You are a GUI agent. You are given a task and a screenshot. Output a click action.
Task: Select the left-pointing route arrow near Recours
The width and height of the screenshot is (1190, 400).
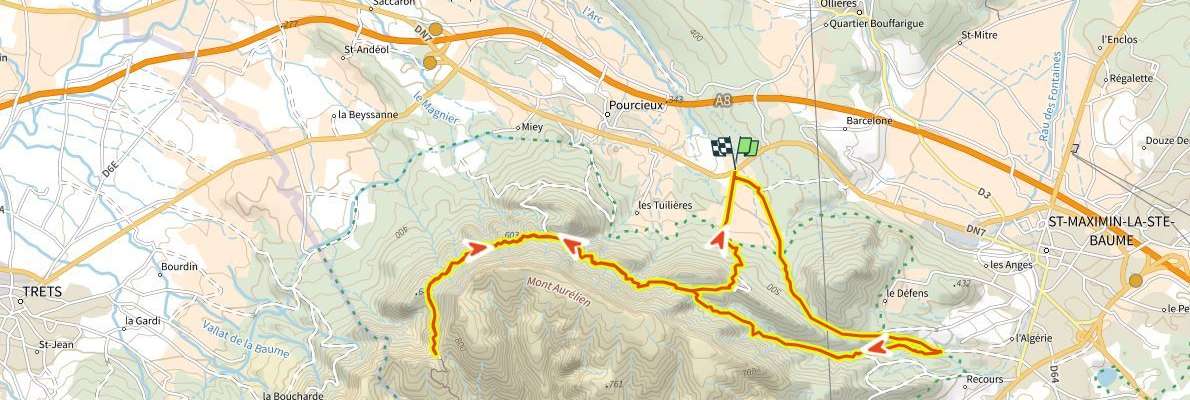coord(874,348)
